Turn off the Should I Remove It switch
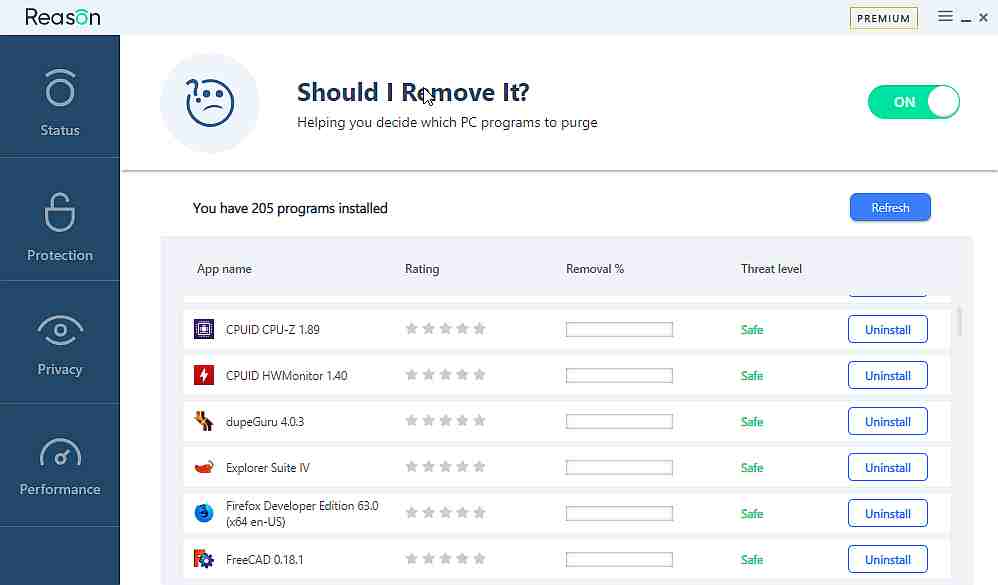This screenshot has height=585, width=998. click(914, 102)
